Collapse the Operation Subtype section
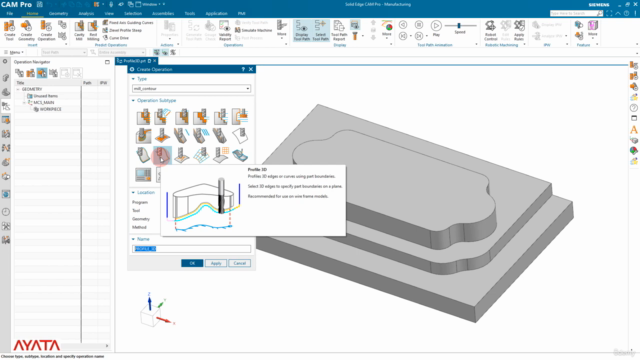Viewport: 640px width, 360px height. click(x=133, y=100)
